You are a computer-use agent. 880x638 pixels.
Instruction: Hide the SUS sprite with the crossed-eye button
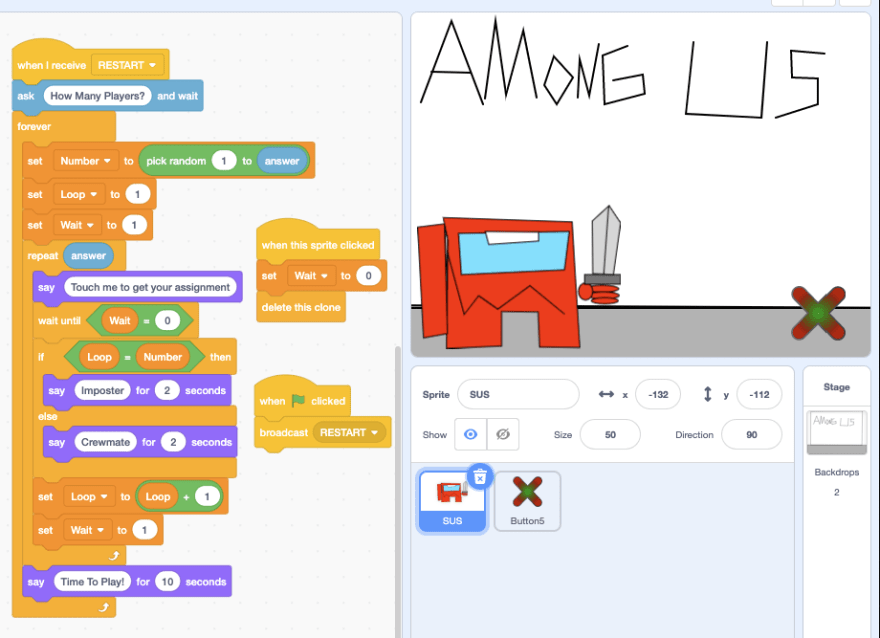tap(503, 434)
